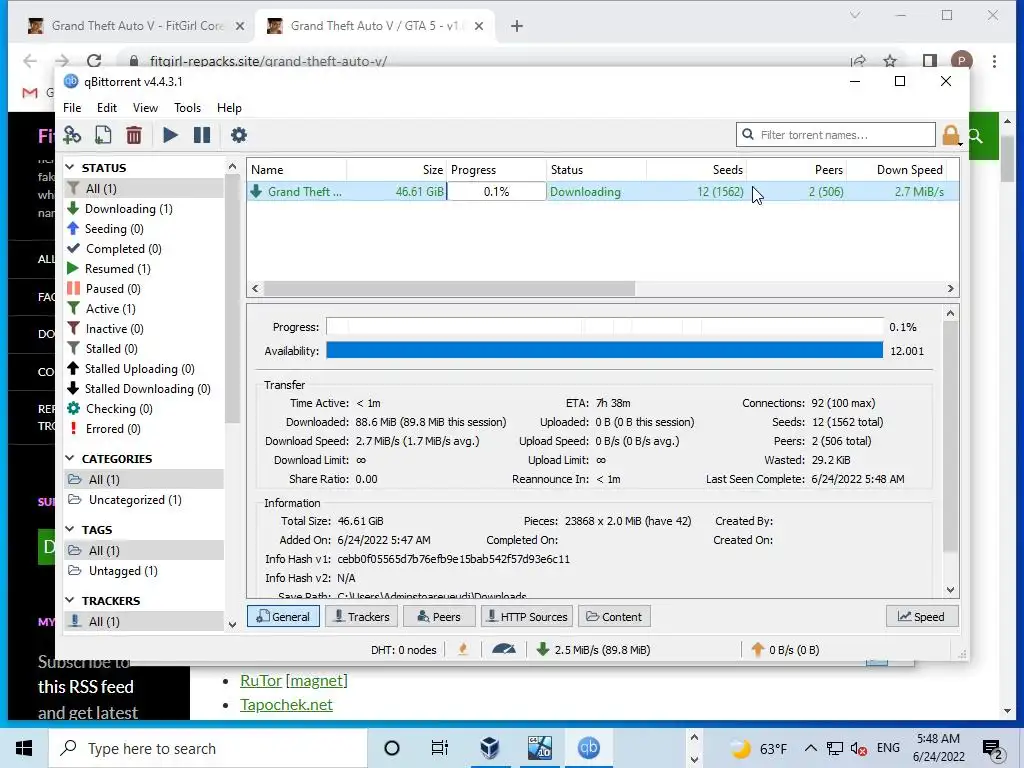Click the orange upload speed arrow in status bar
Screen dimensions: 1024x768
tap(758, 649)
